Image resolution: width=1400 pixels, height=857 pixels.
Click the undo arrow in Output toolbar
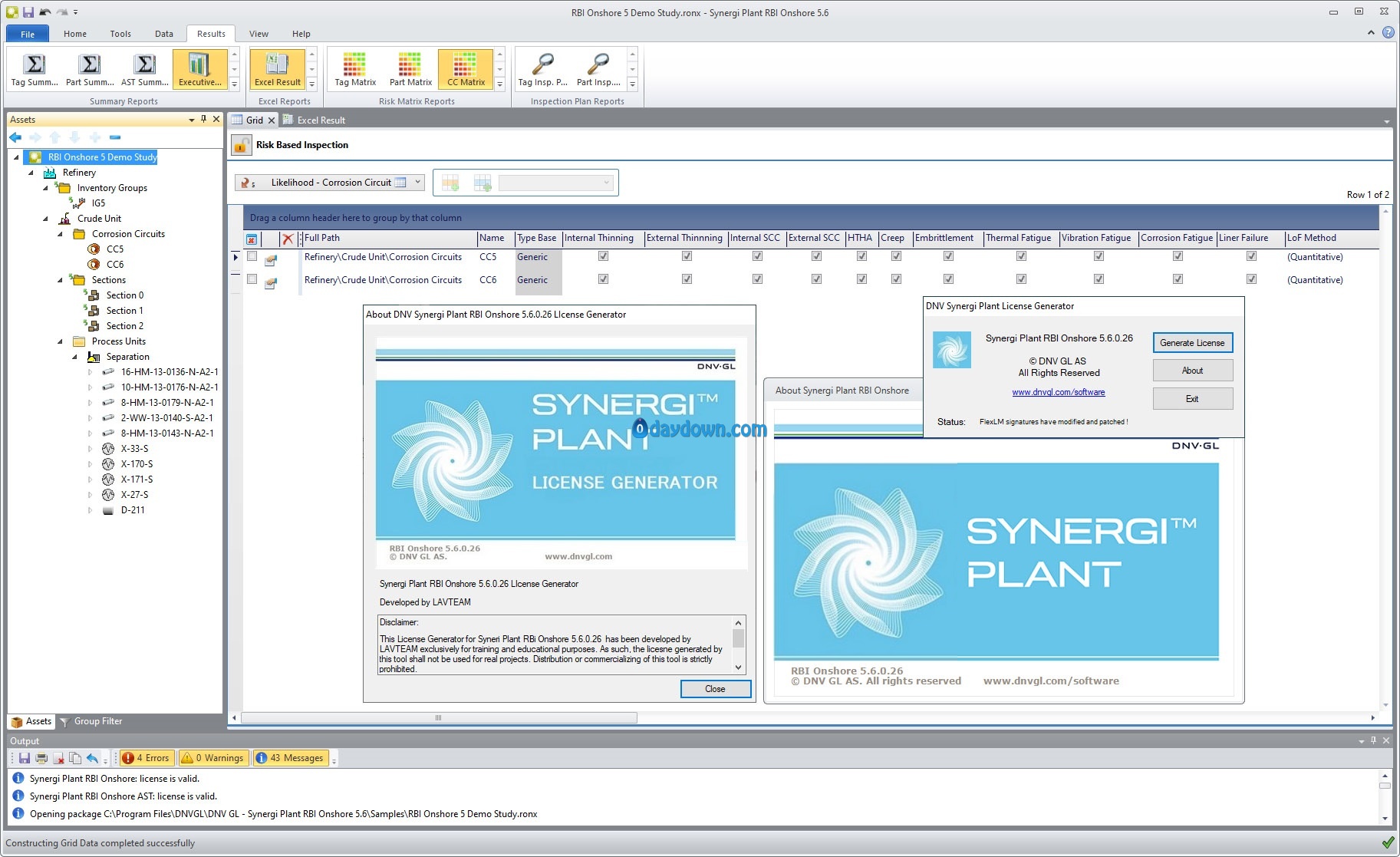(92, 758)
